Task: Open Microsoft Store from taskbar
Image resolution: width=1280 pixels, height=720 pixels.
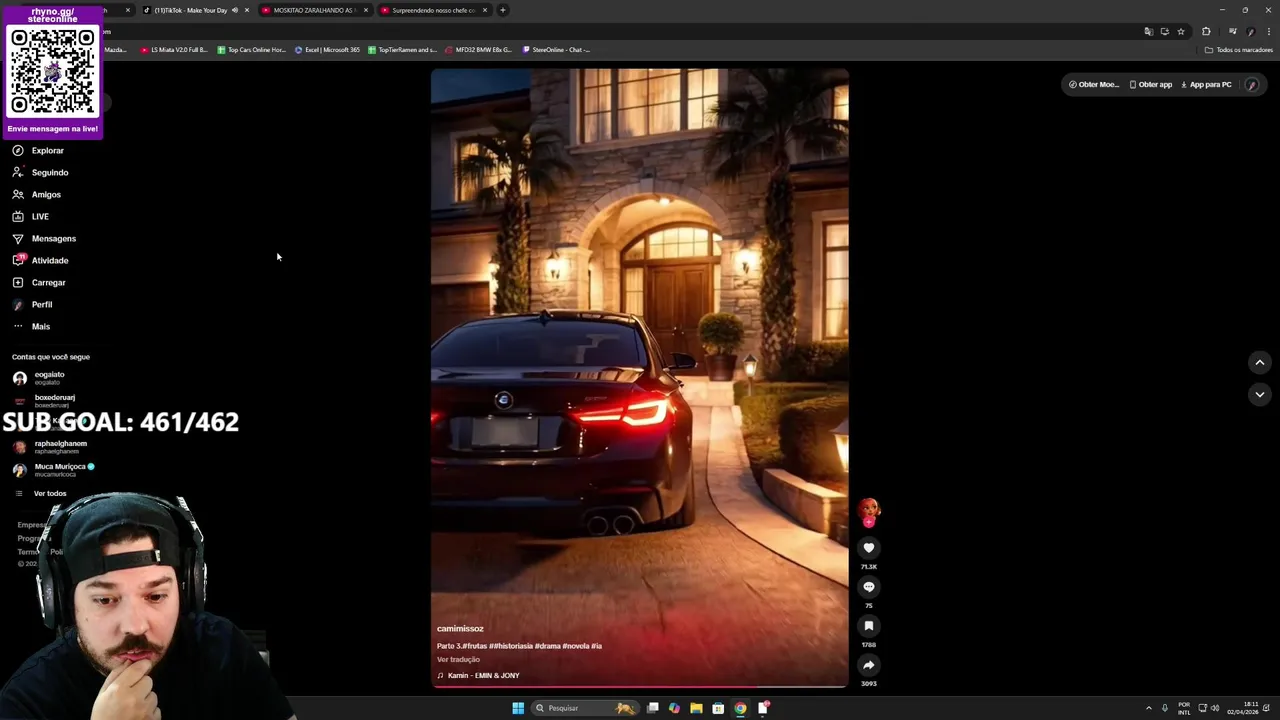Action: (x=718, y=708)
